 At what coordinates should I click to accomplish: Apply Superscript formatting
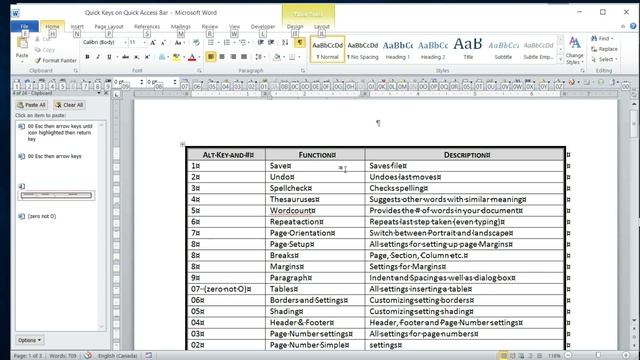pyautogui.click(x=147, y=57)
